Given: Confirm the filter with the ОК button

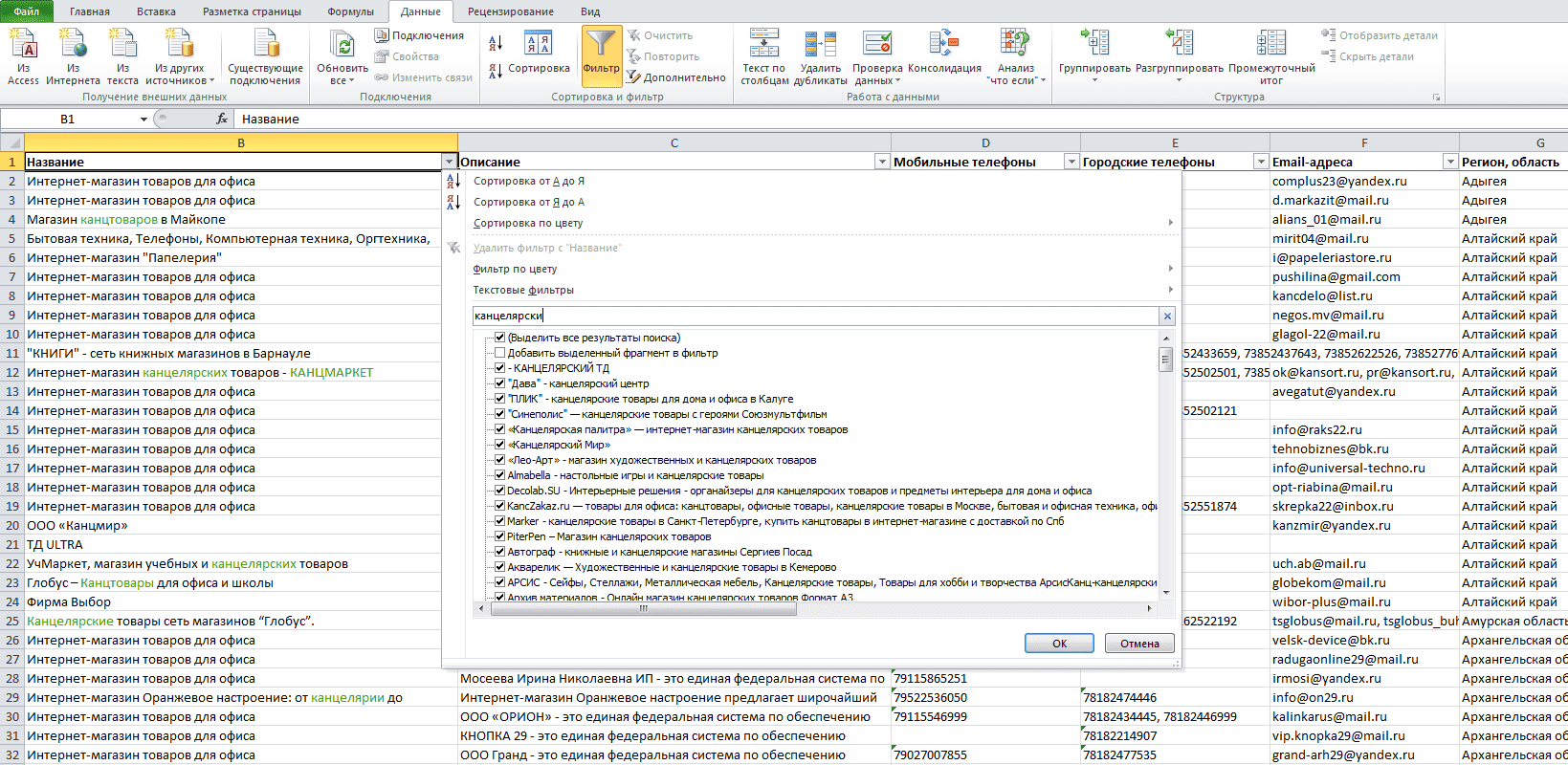Looking at the screenshot, I should [1059, 644].
